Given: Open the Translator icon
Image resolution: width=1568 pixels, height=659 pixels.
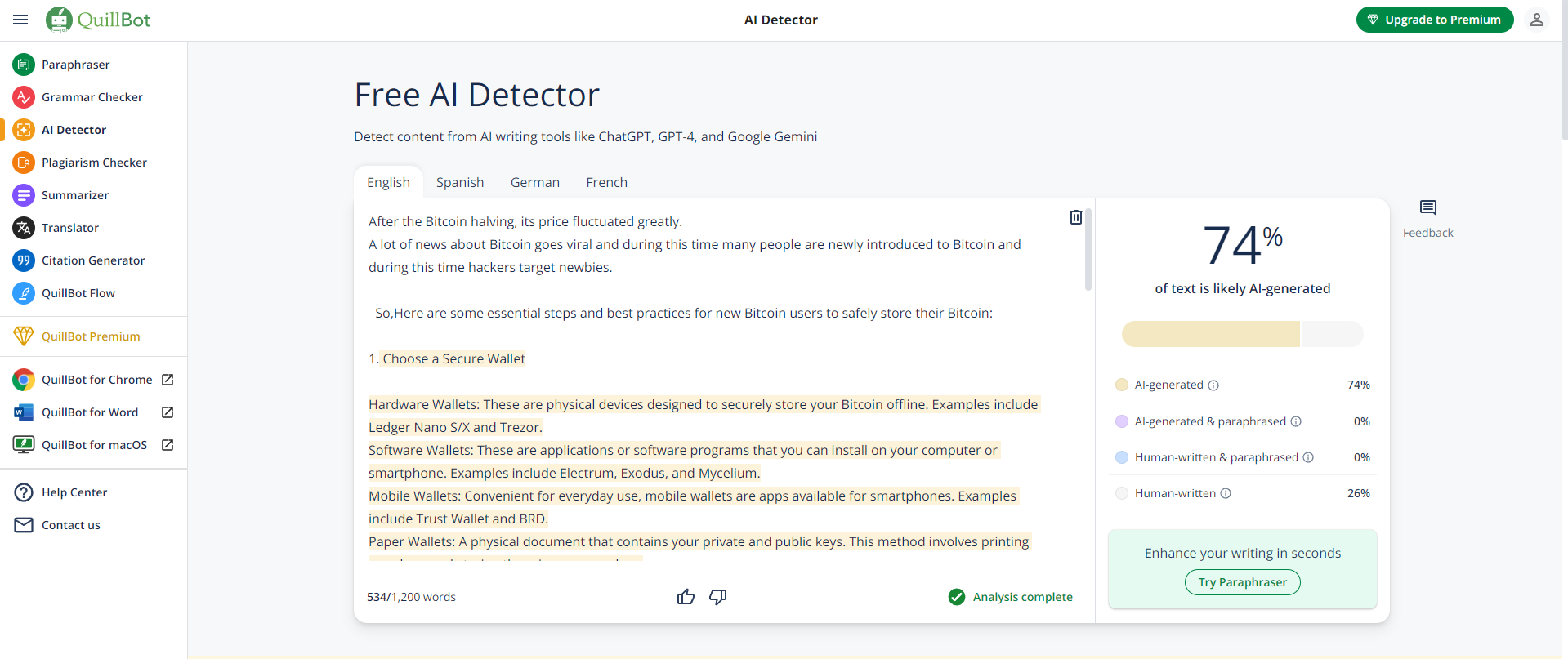Looking at the screenshot, I should (x=24, y=228).
